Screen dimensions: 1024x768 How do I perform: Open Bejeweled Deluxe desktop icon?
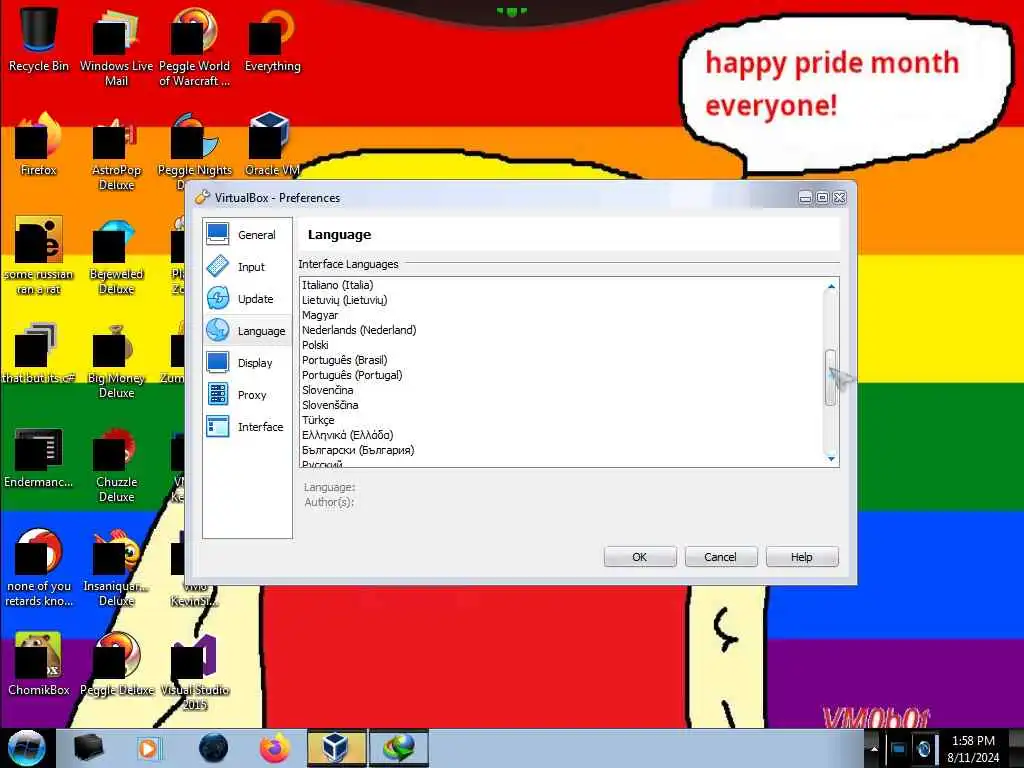(x=116, y=256)
